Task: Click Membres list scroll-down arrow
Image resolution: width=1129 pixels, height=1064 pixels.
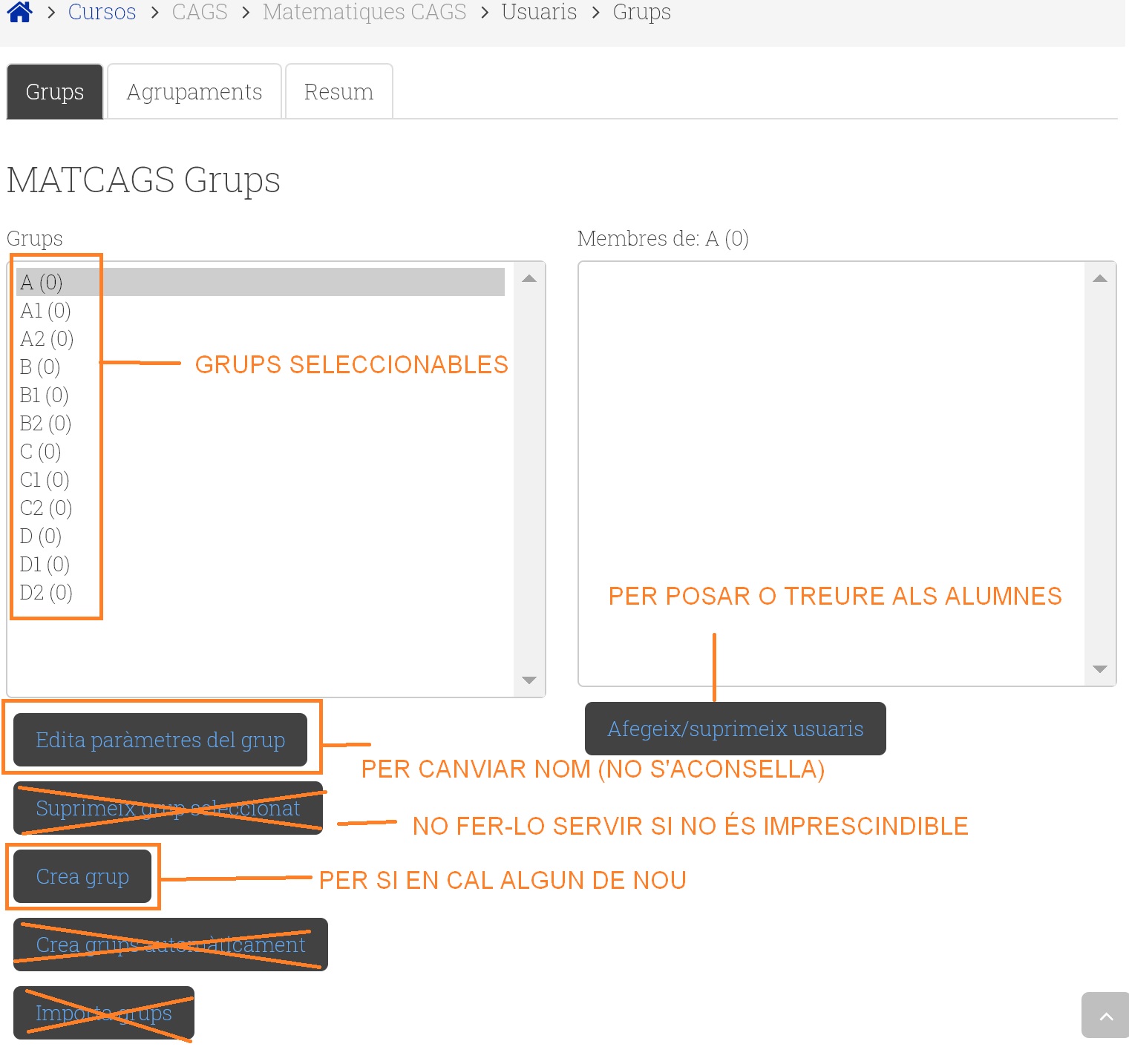Action: click(1100, 669)
